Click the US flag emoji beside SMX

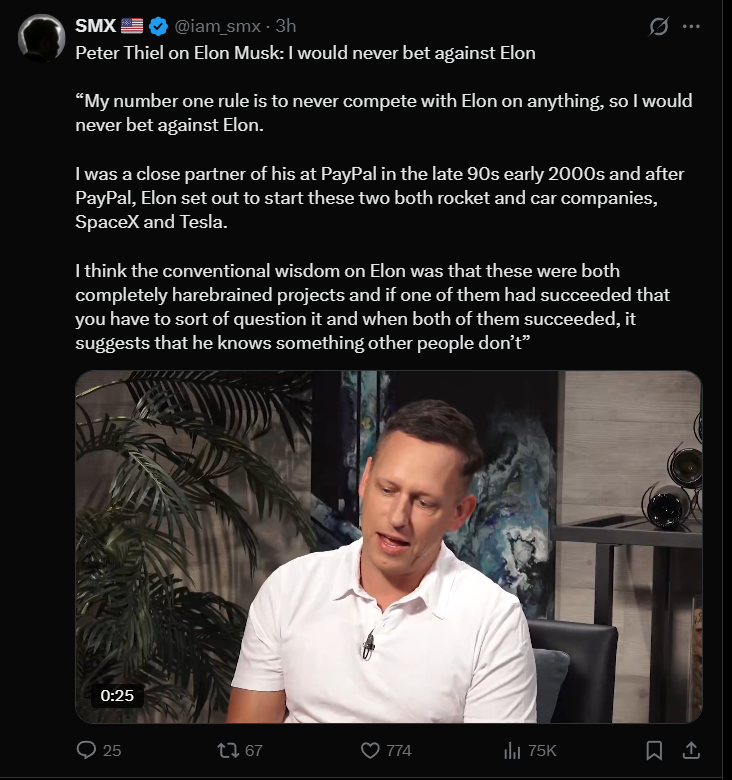point(132,26)
